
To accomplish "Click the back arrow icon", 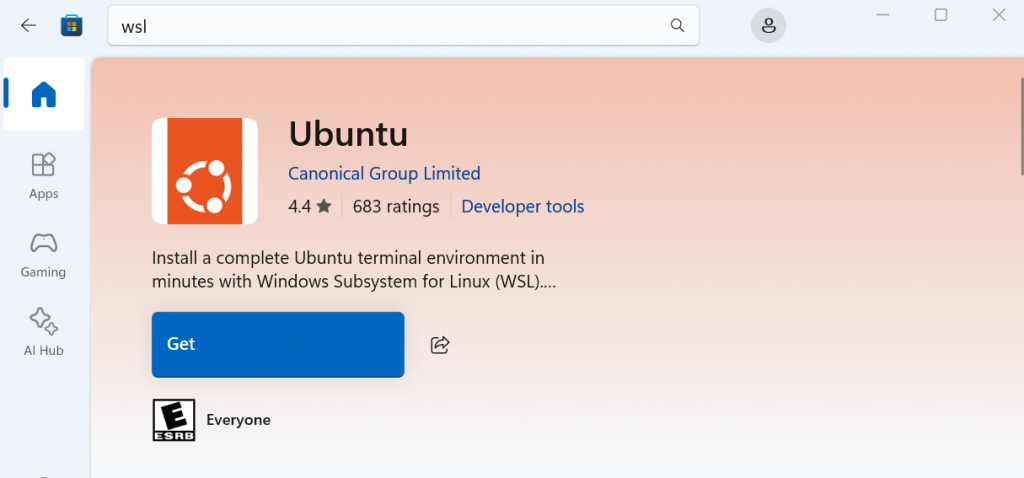I will (x=28, y=25).
